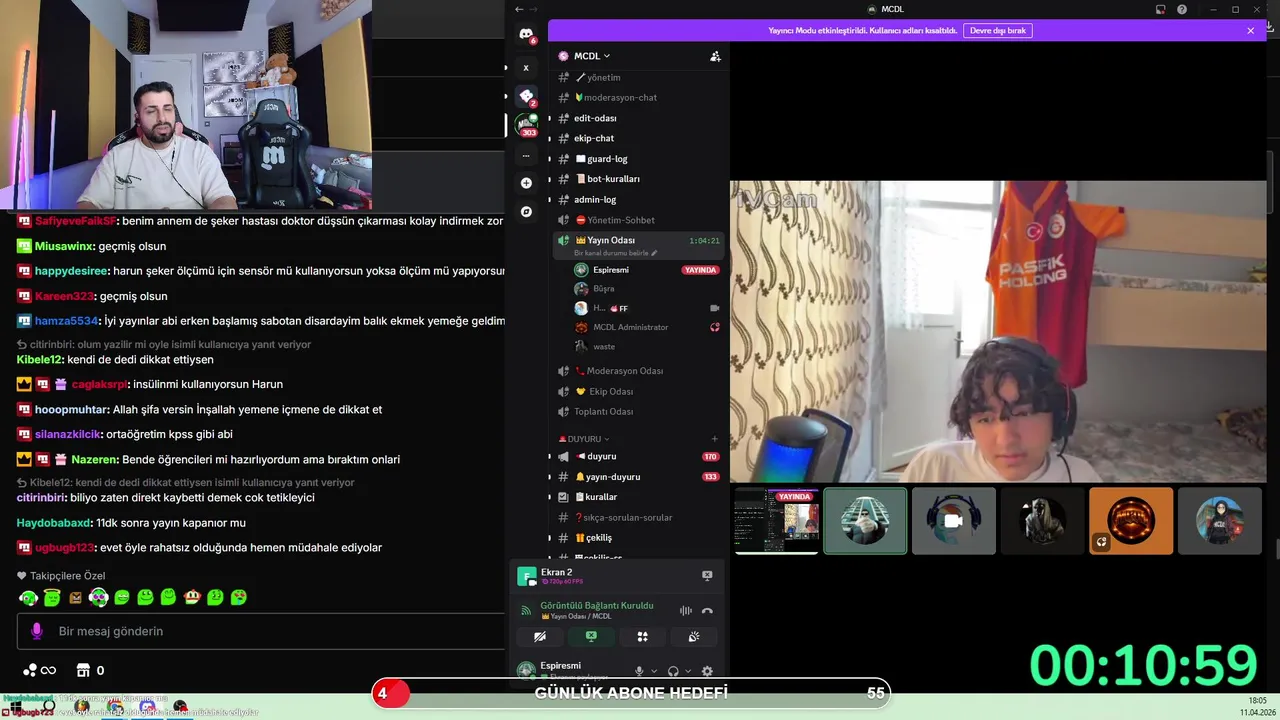This screenshot has width=1280, height=720.
Task: Select the MCDL server icon with 303 badge
Action: click(x=526, y=125)
